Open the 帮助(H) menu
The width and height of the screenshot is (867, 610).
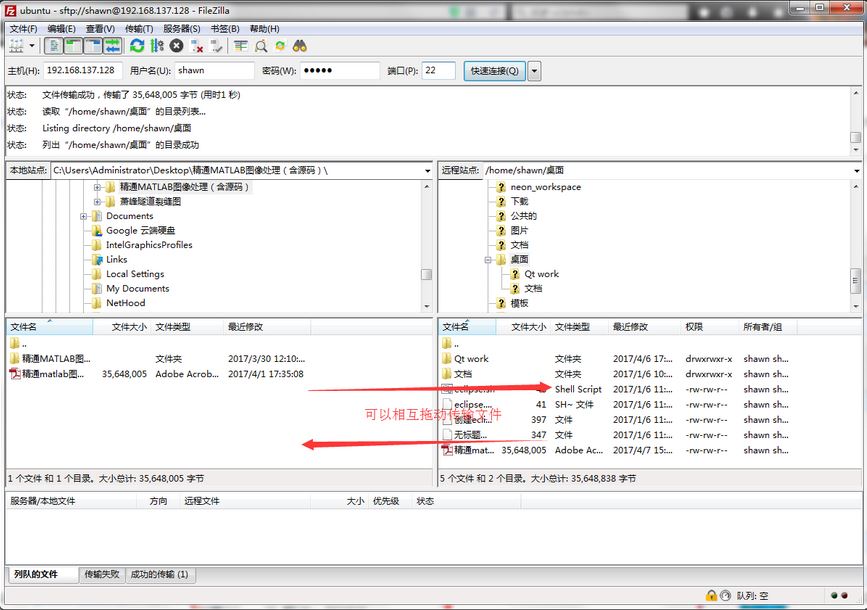coord(264,29)
